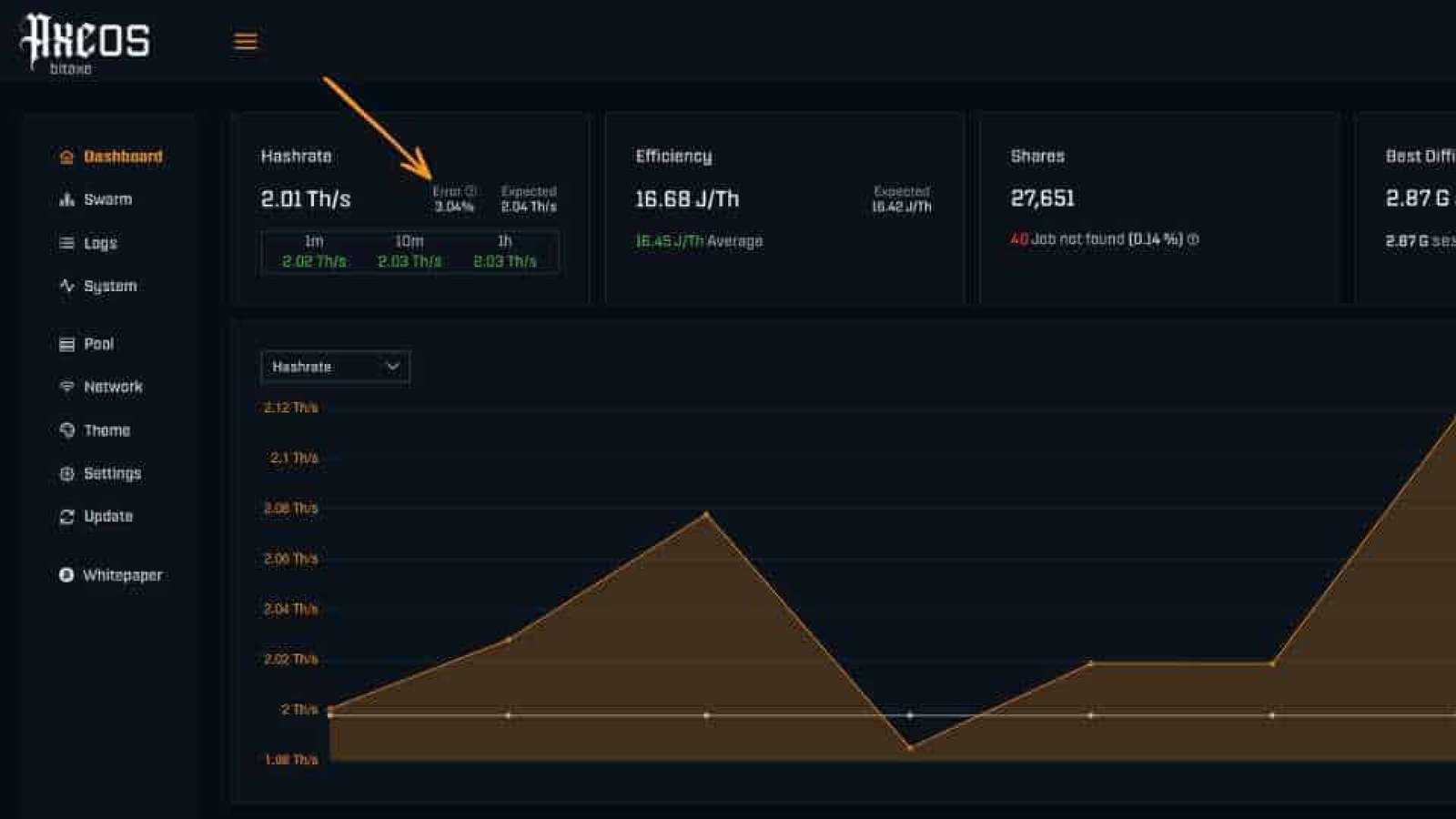The width and height of the screenshot is (1456, 819).
Task: Click the info icon beside Job not found
Action: pyautogui.click(x=1192, y=239)
